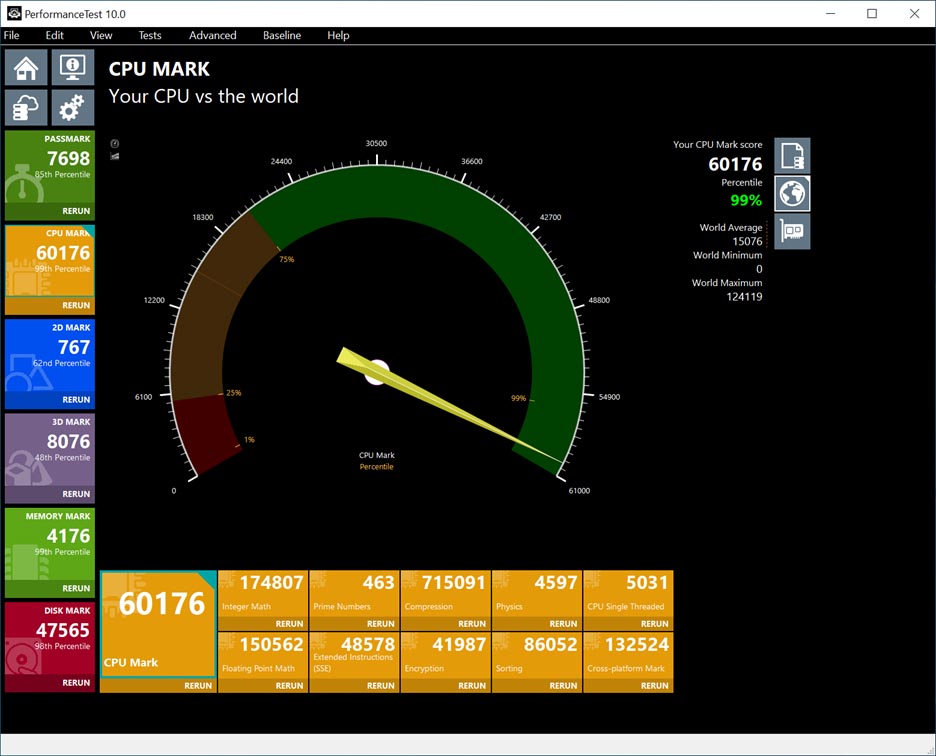Rerun the large bottom CPU Mark tile
The height and width of the screenshot is (756, 936).
pos(198,686)
